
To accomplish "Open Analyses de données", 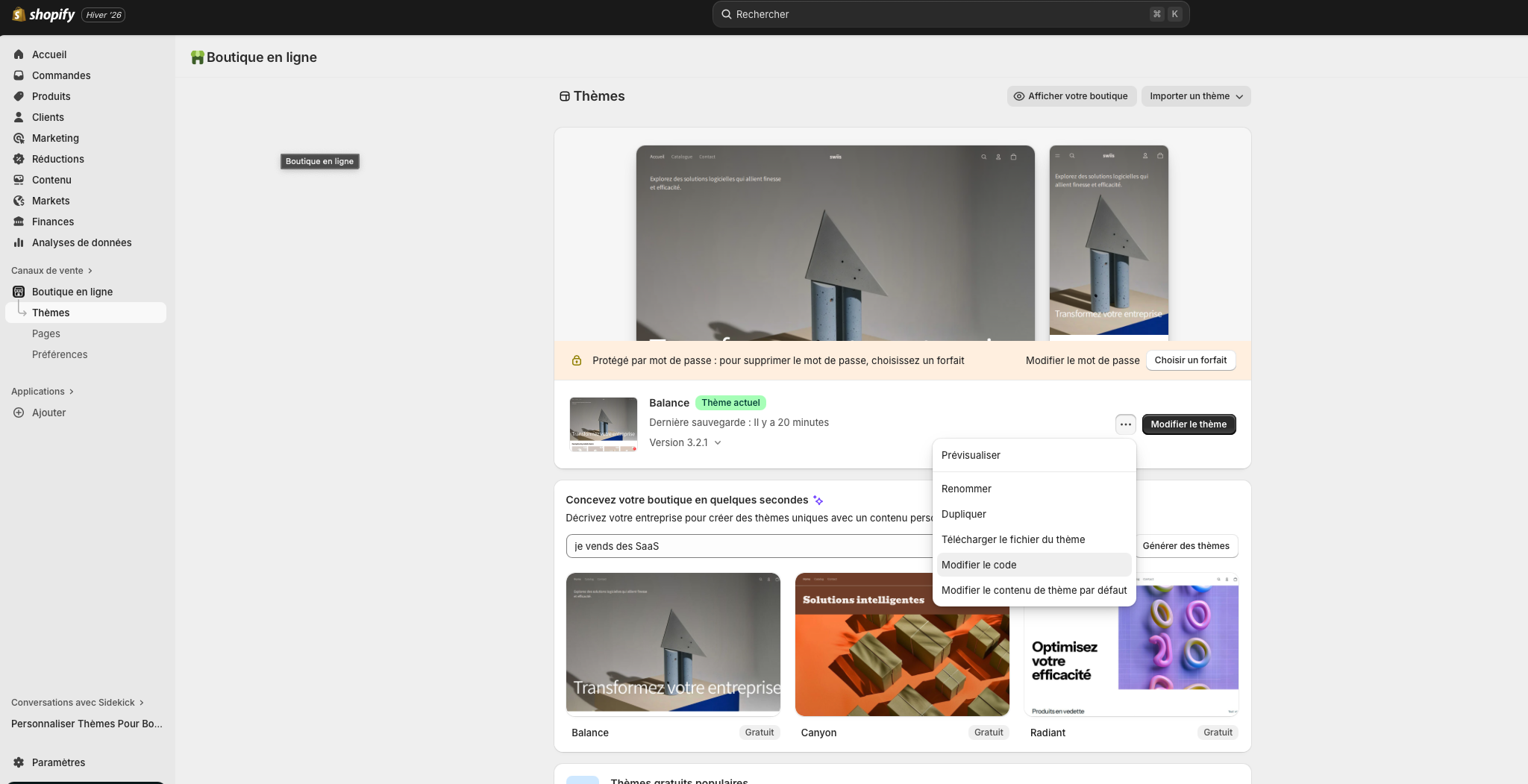I will [81, 242].
